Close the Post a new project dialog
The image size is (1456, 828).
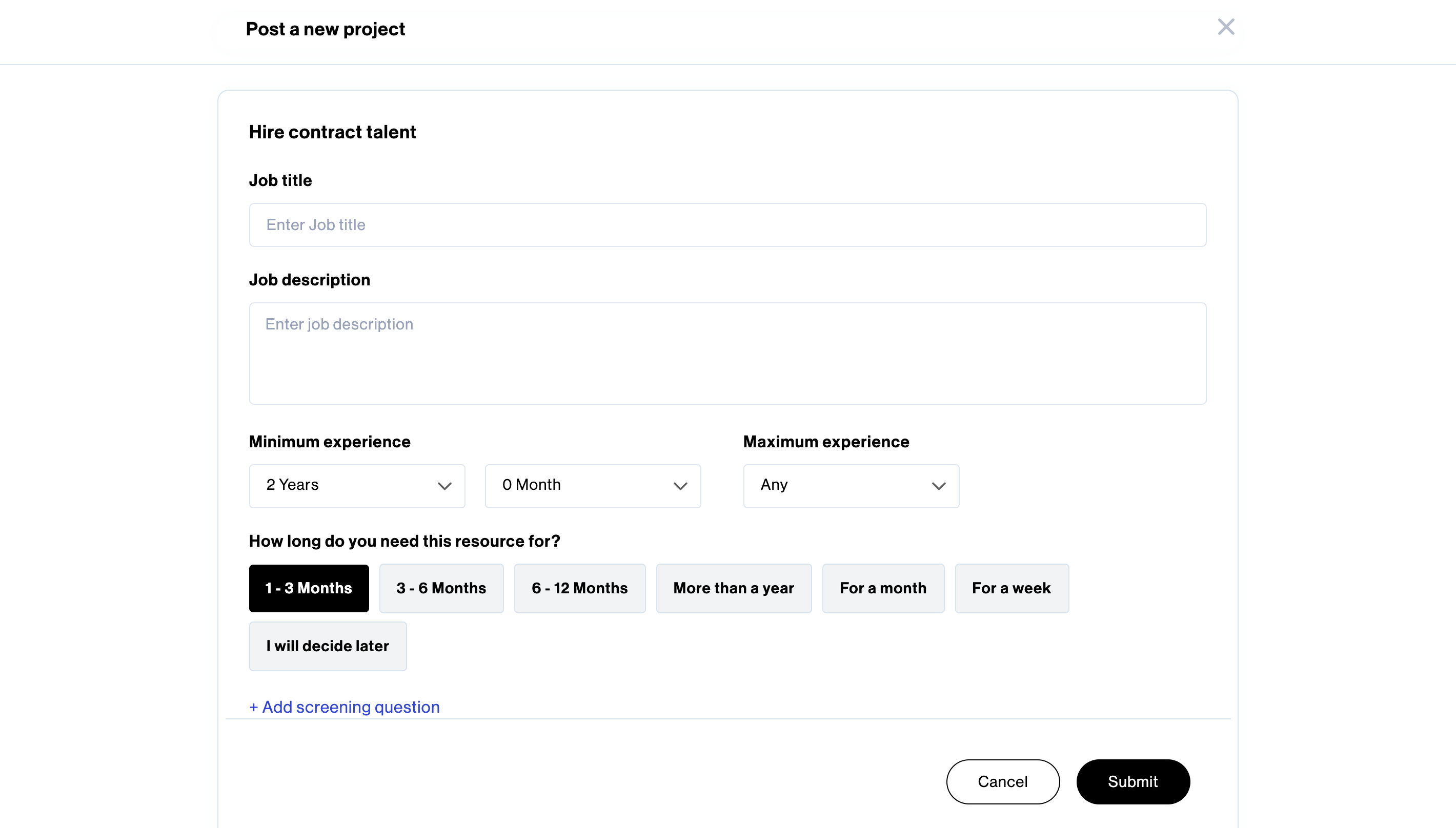[x=1226, y=27]
